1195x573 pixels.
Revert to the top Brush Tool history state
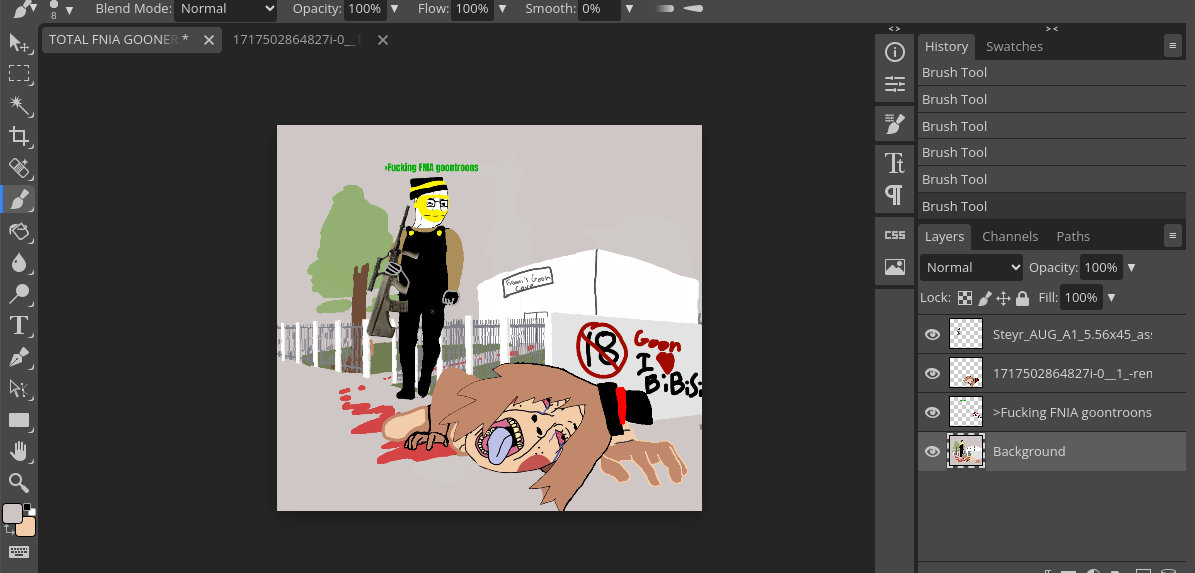click(1050, 73)
